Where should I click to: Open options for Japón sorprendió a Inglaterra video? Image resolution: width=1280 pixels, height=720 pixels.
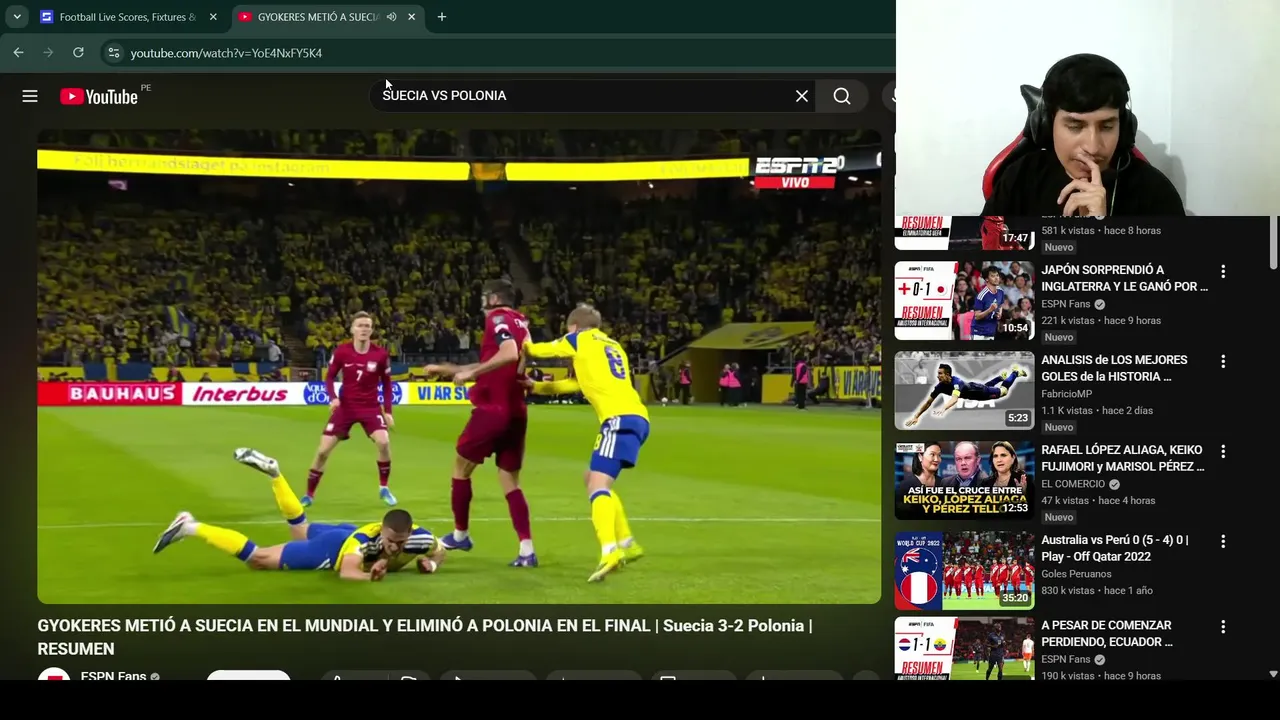pos(1222,272)
